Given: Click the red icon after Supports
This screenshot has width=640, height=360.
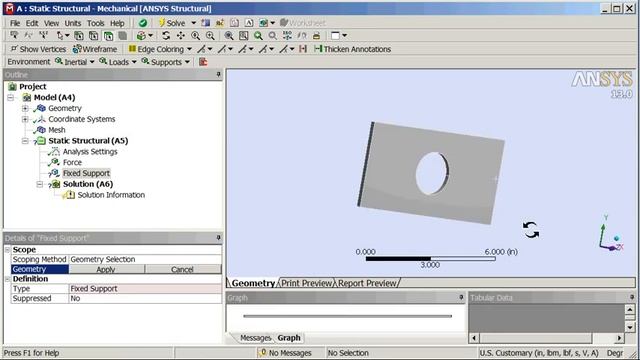Looking at the screenshot, I should [203, 62].
